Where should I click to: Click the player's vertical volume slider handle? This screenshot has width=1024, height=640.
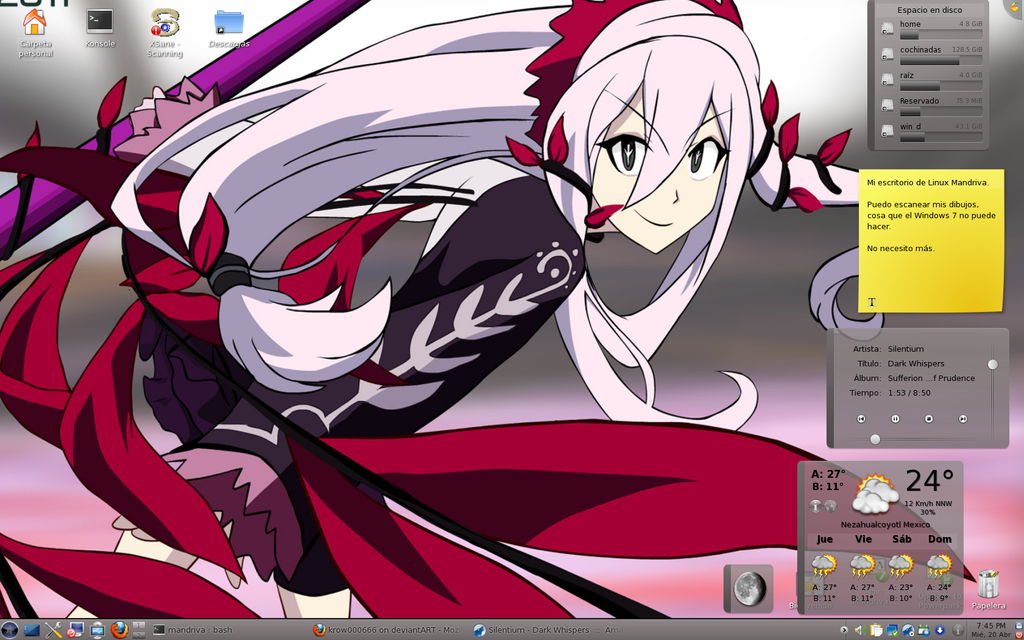coord(993,364)
